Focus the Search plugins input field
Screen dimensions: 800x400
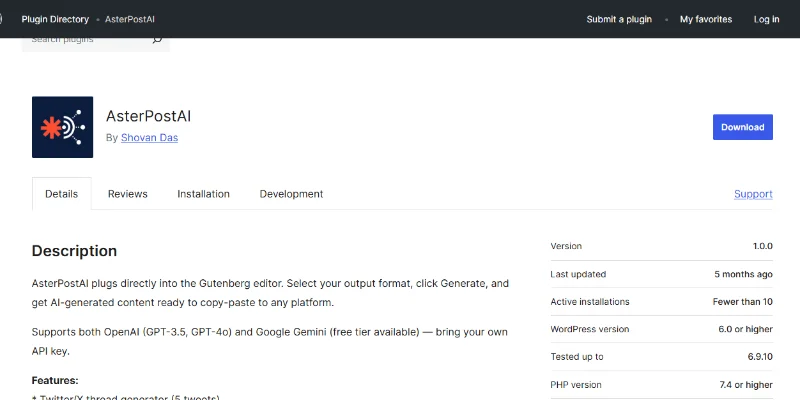pyautogui.click(x=96, y=42)
